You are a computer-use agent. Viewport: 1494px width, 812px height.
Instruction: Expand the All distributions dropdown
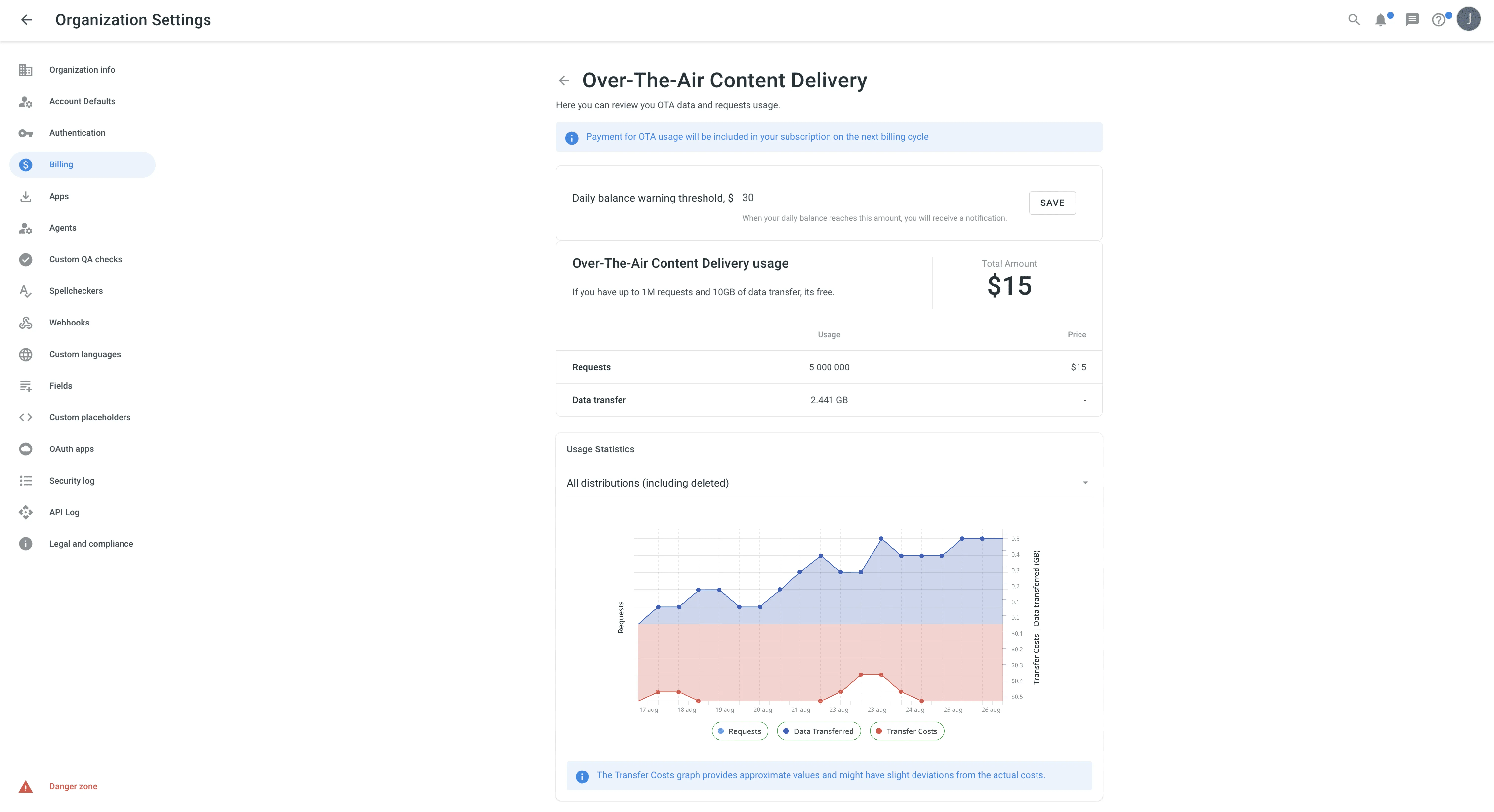click(x=1085, y=482)
